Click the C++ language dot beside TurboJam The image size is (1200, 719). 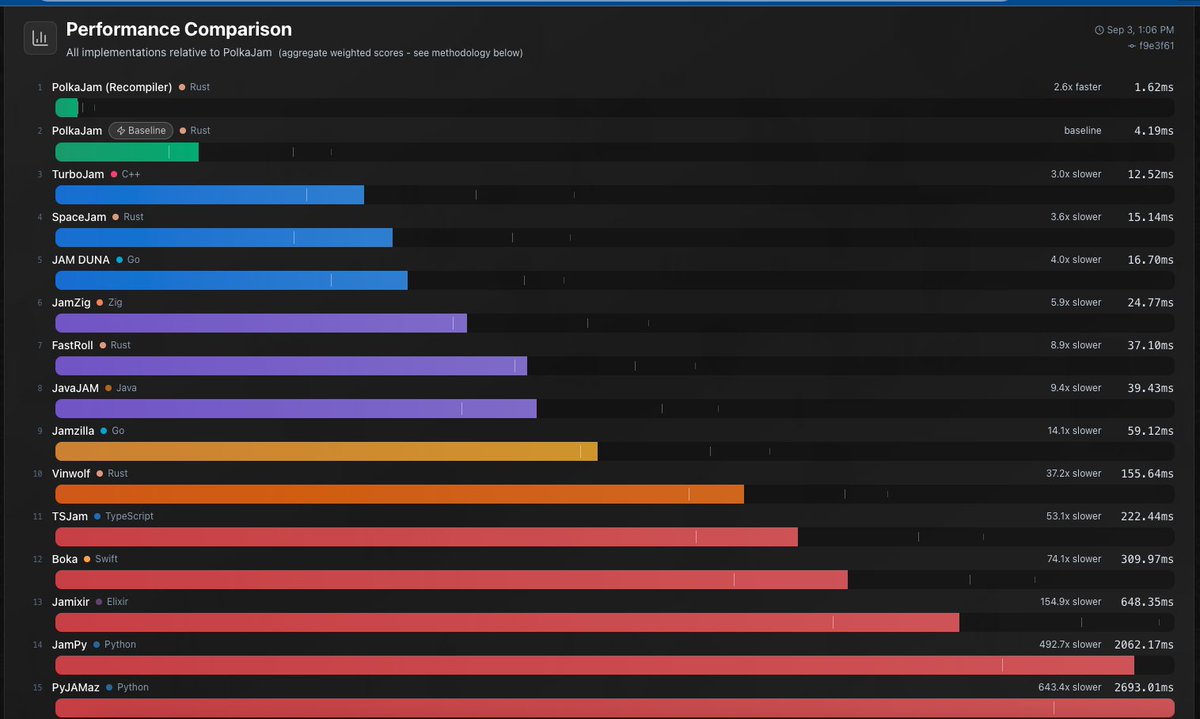tap(112, 173)
